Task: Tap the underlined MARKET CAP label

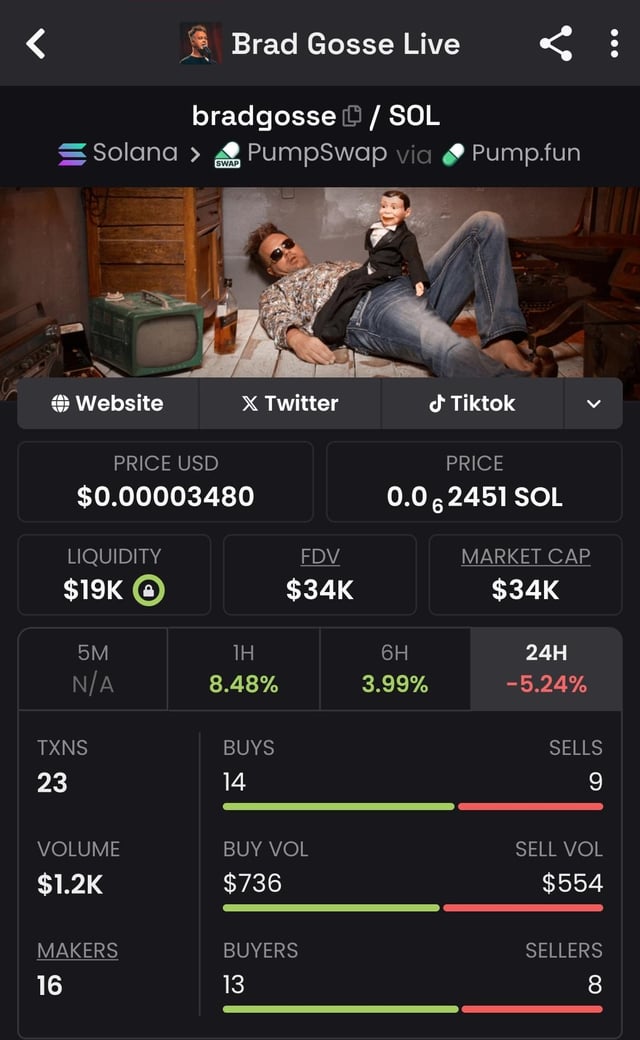Action: tap(525, 557)
